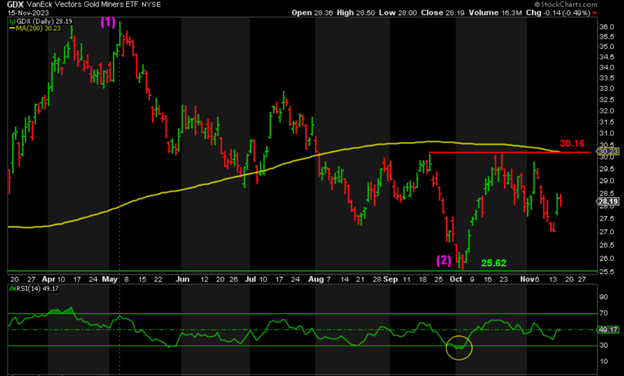Click the Close 28.19 value in header
624x376 pixels.
click(x=443, y=13)
